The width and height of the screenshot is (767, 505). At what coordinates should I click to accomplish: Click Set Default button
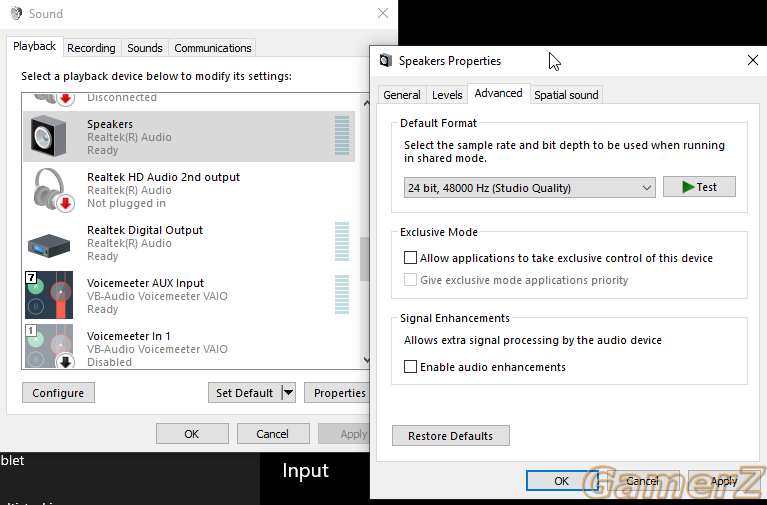point(245,393)
